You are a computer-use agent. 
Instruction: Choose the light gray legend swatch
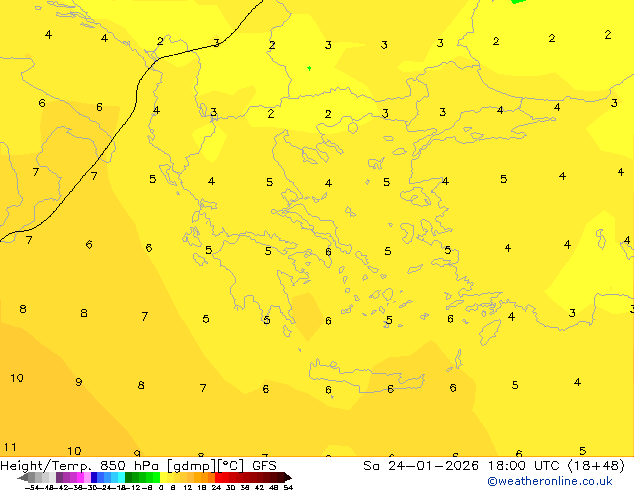click(52, 477)
